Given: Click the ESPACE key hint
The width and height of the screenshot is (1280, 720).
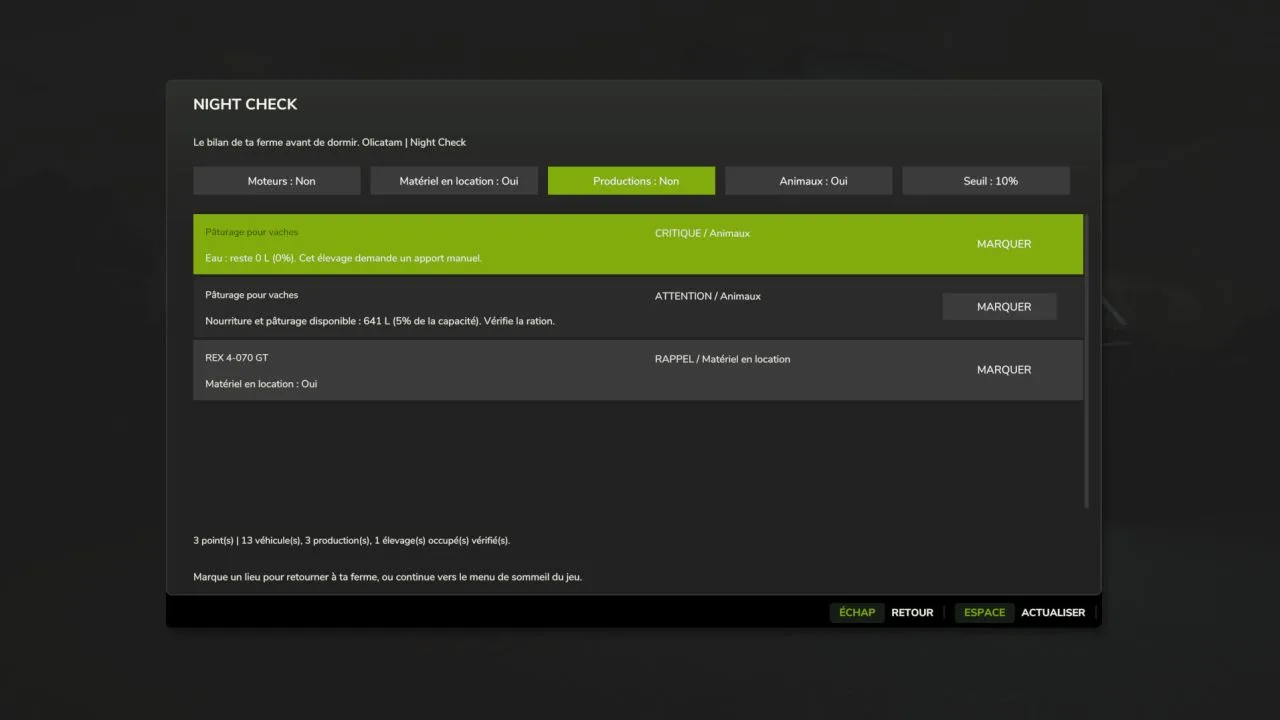Looking at the screenshot, I should [985, 612].
